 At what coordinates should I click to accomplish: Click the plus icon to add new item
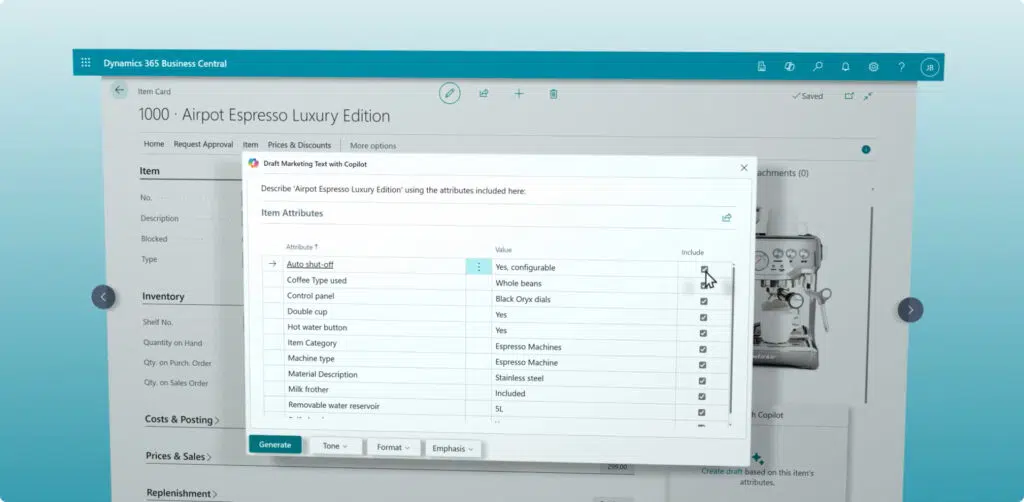519,93
